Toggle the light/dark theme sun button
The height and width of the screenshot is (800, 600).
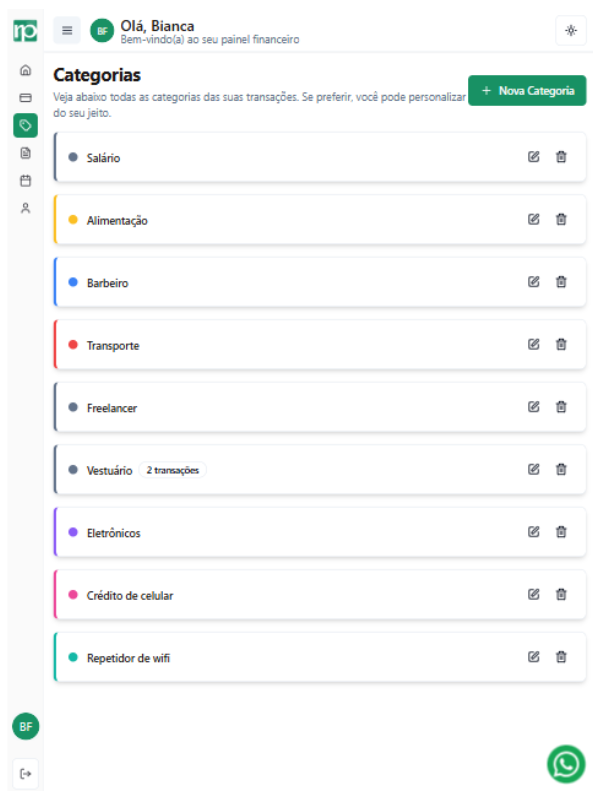tap(571, 30)
